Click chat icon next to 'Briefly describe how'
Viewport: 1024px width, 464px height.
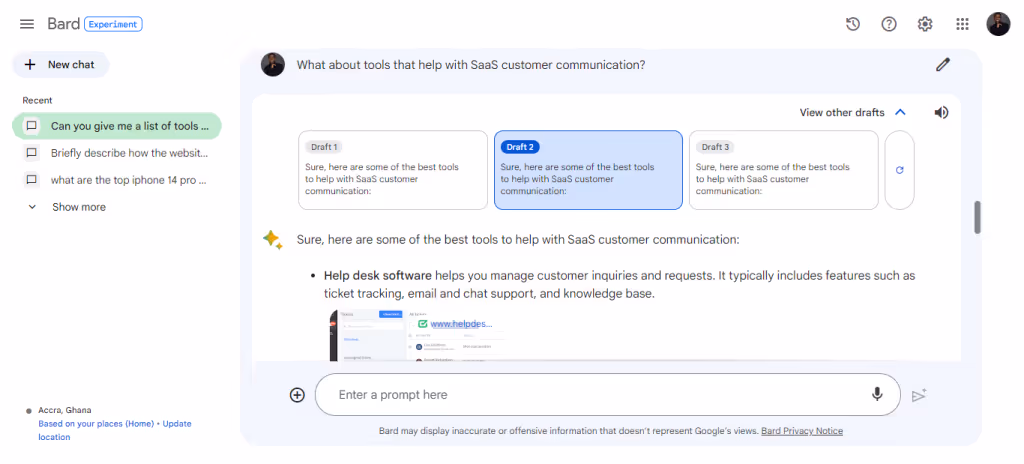31,153
